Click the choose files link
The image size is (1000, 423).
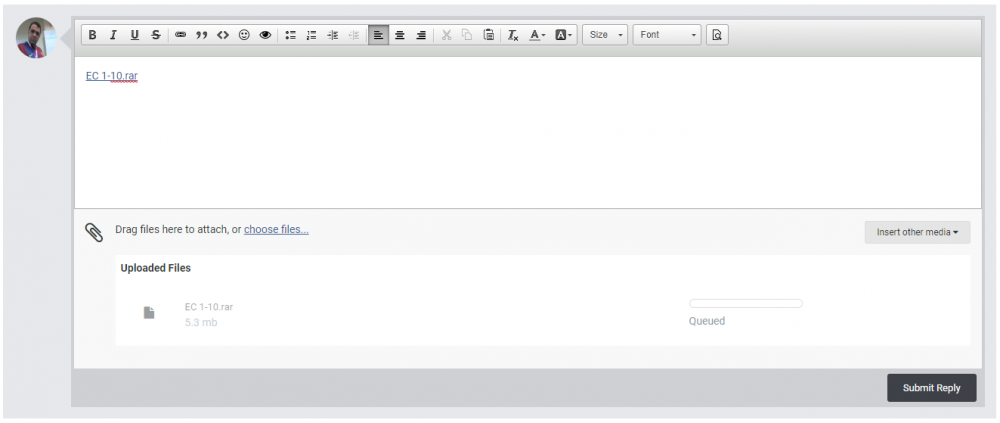tap(276, 230)
